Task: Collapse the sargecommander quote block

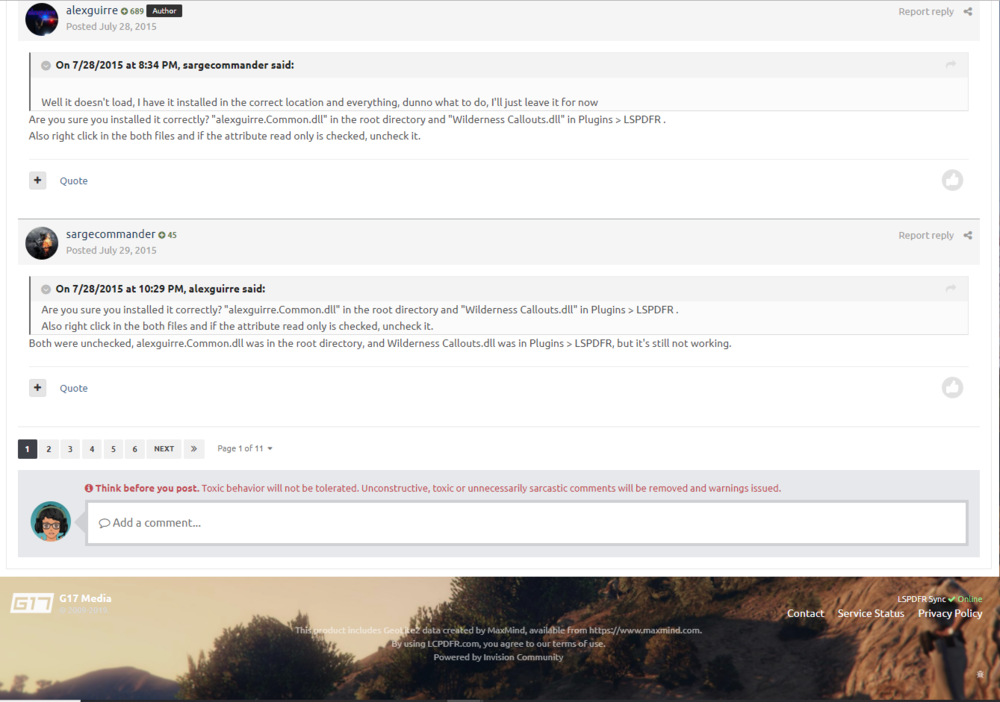Action: point(46,66)
